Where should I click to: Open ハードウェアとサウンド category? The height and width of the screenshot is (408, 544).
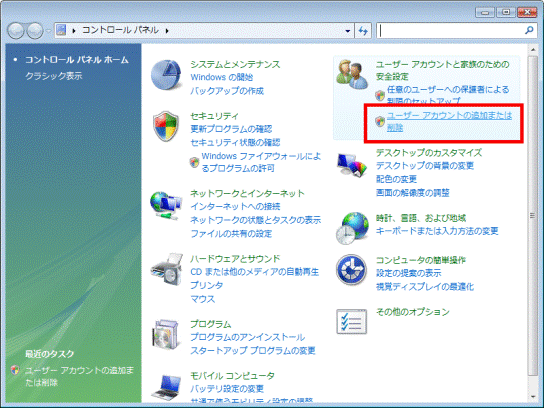point(235,258)
